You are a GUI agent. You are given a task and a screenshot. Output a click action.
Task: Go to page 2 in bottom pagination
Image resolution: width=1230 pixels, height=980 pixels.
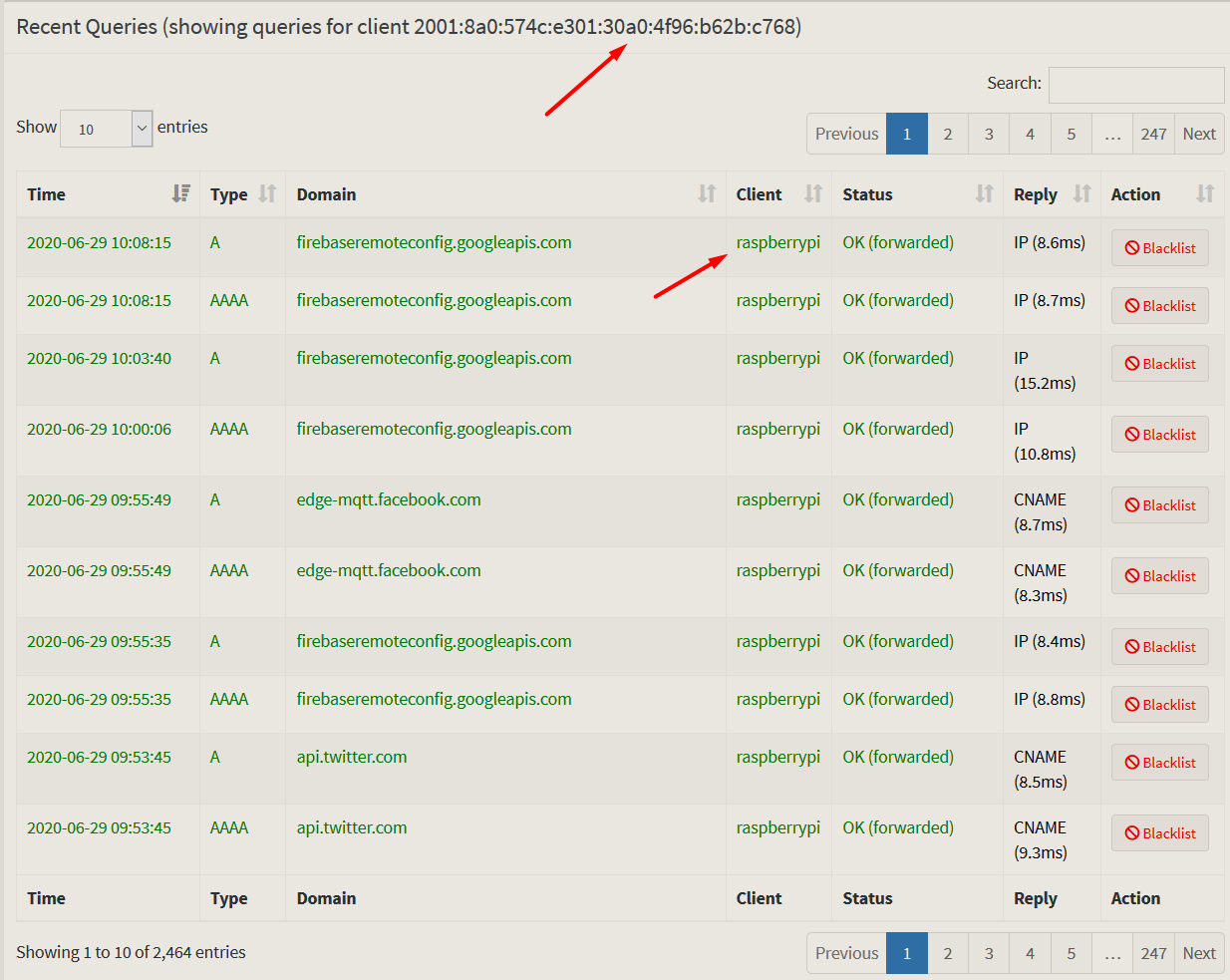click(948, 953)
